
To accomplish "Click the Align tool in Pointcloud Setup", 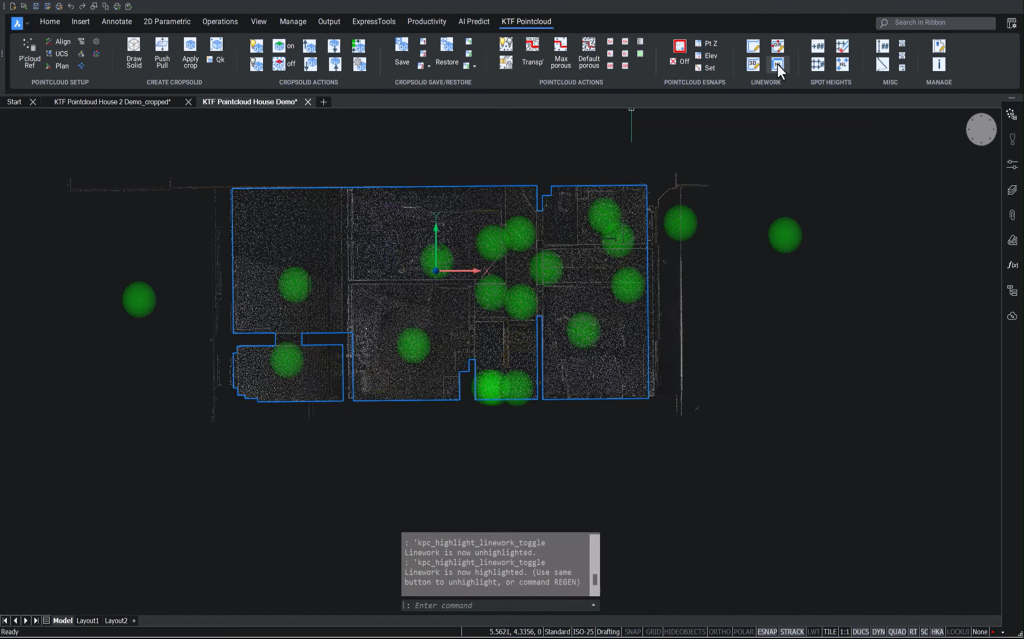I will pyautogui.click(x=60, y=42).
